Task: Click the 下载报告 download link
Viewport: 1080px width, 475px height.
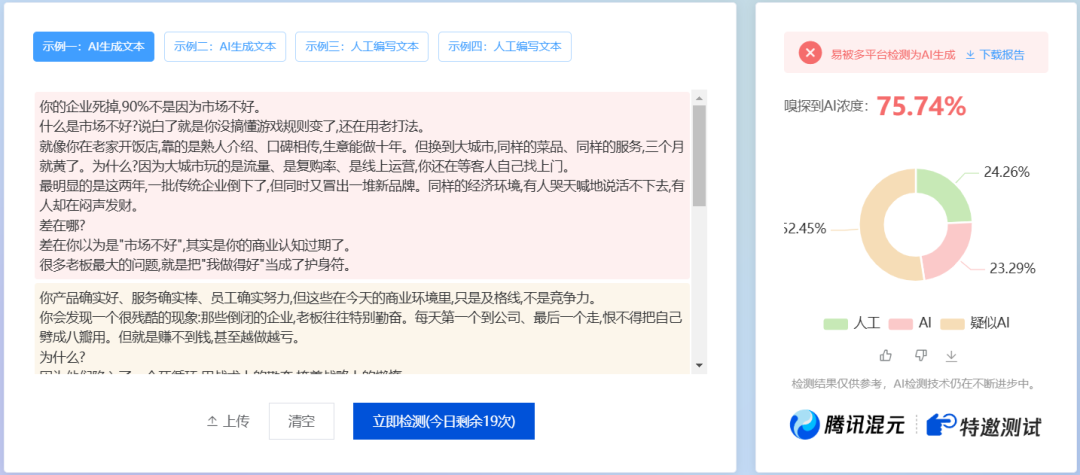Action: point(995,55)
